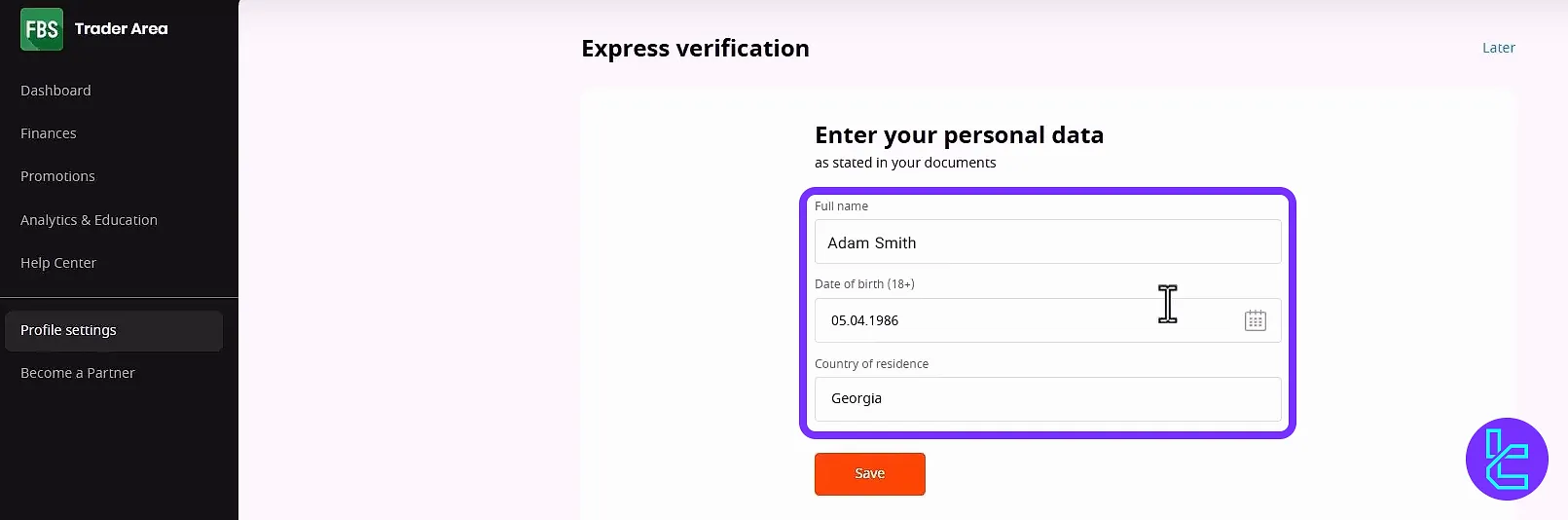Focus the Date of birth field
The height and width of the screenshot is (520, 1568).
click(x=1022, y=320)
